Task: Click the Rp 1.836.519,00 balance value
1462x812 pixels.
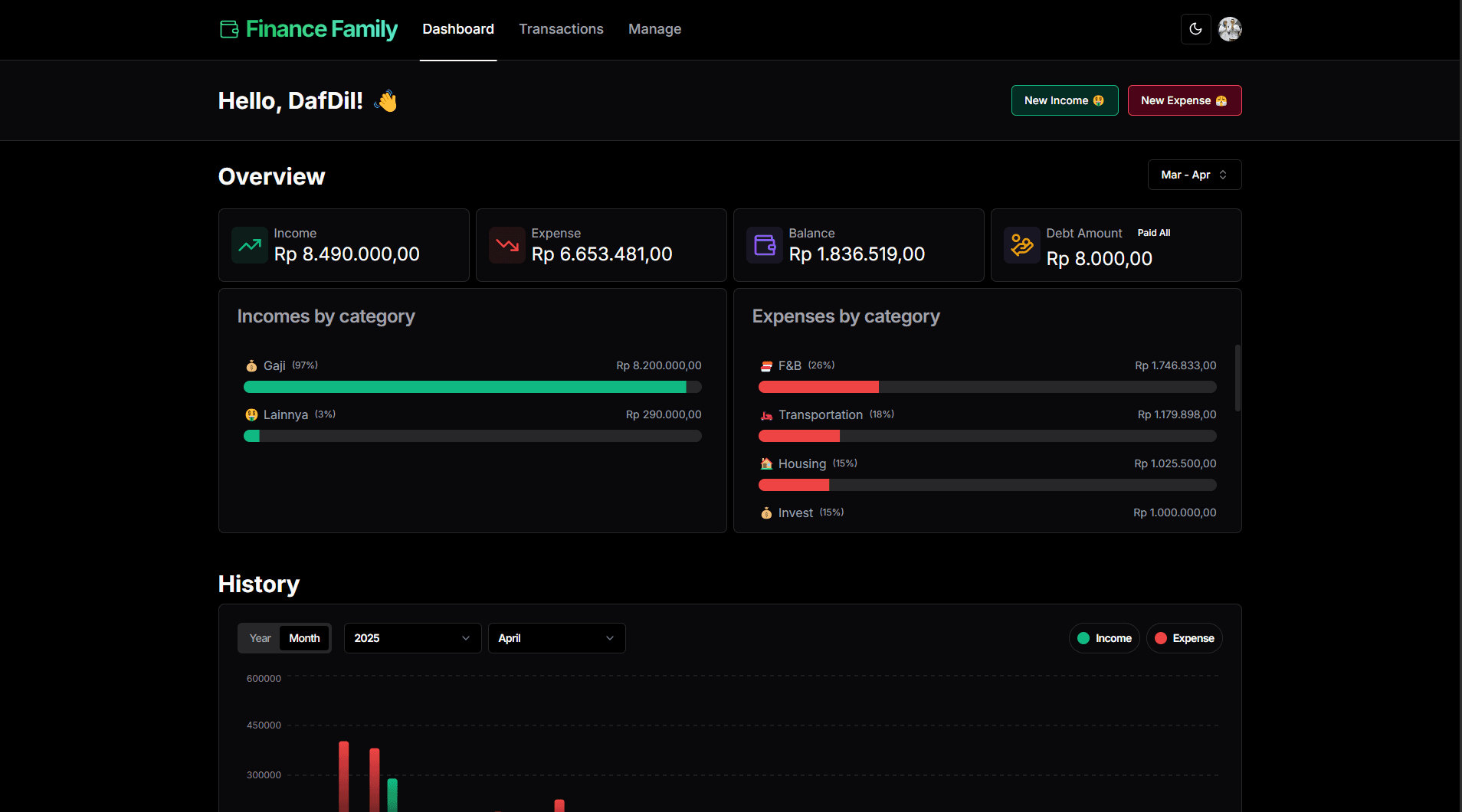Action: coord(857,254)
